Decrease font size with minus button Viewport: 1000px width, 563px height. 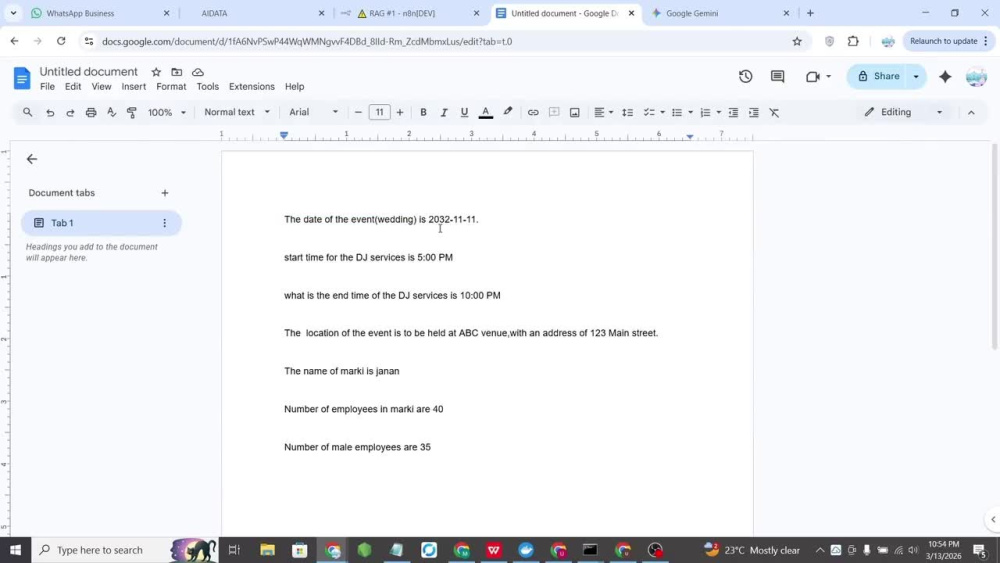coord(358,112)
